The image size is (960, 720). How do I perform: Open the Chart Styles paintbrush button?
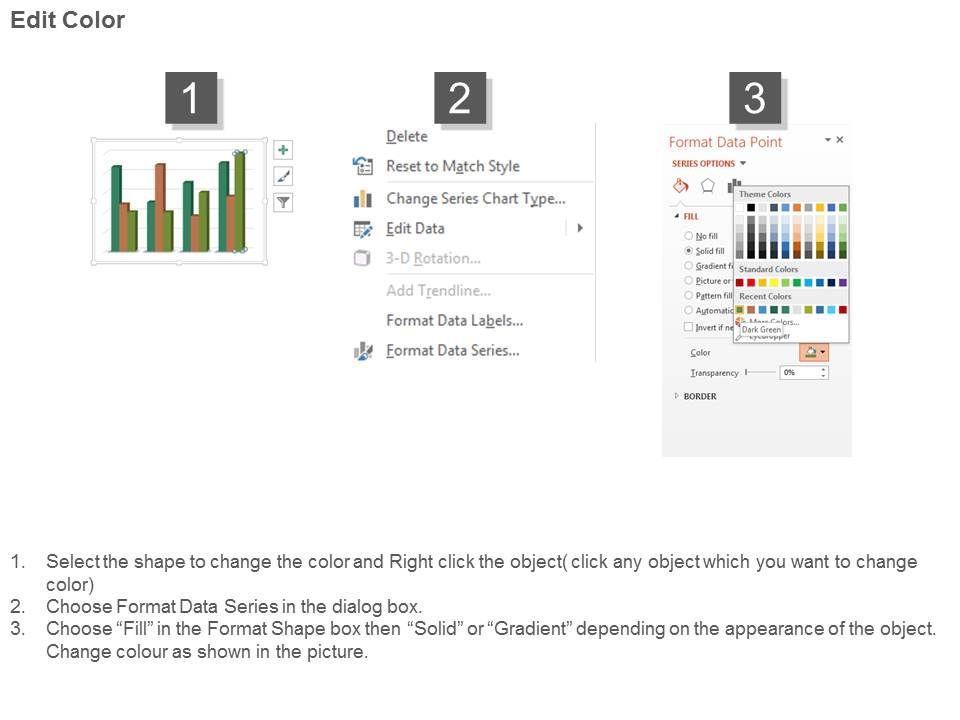tap(284, 176)
